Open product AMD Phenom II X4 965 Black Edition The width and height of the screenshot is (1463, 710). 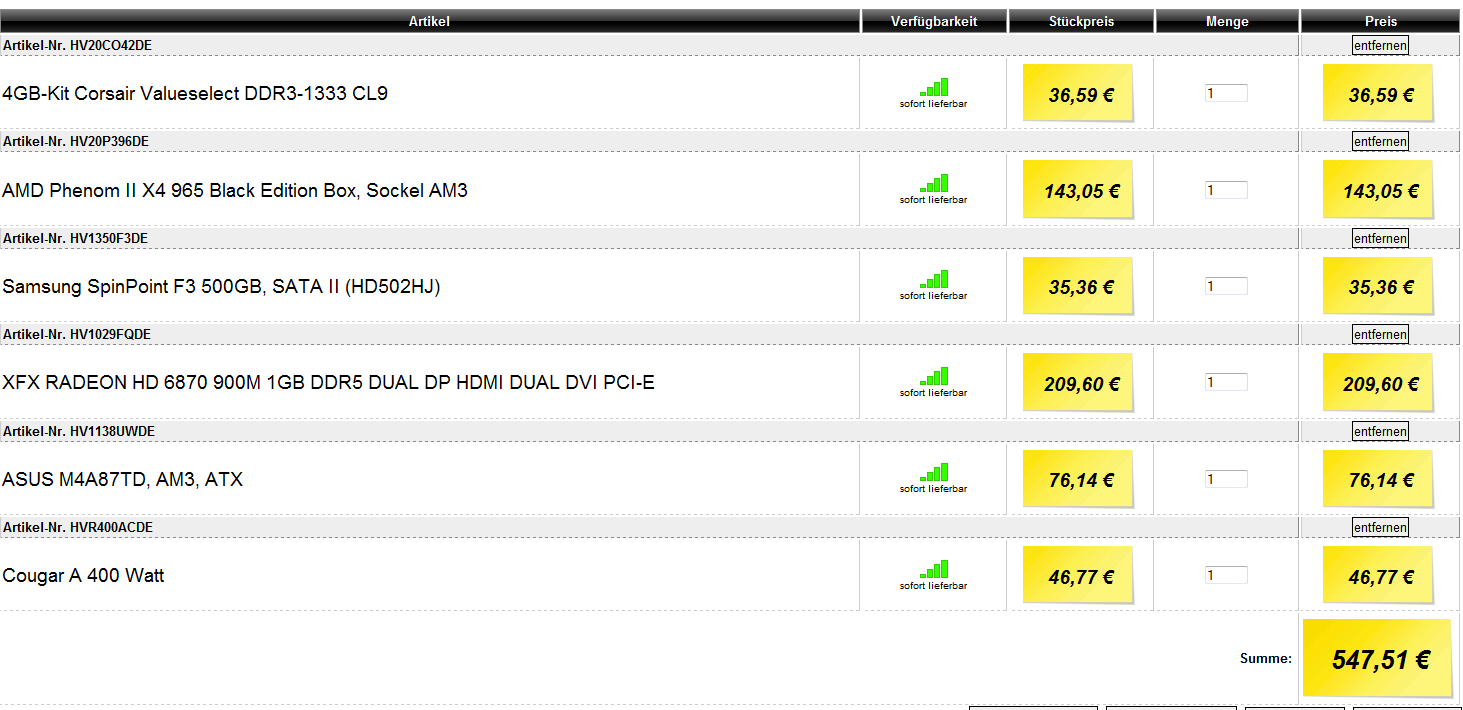[x=235, y=190]
